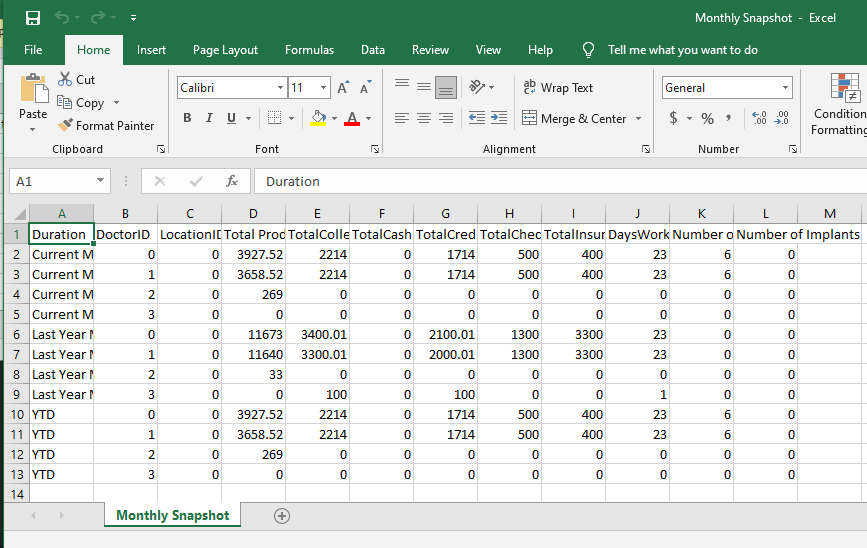The height and width of the screenshot is (548, 867).
Task: Apply the yellow fill color swatch
Action: click(318, 118)
